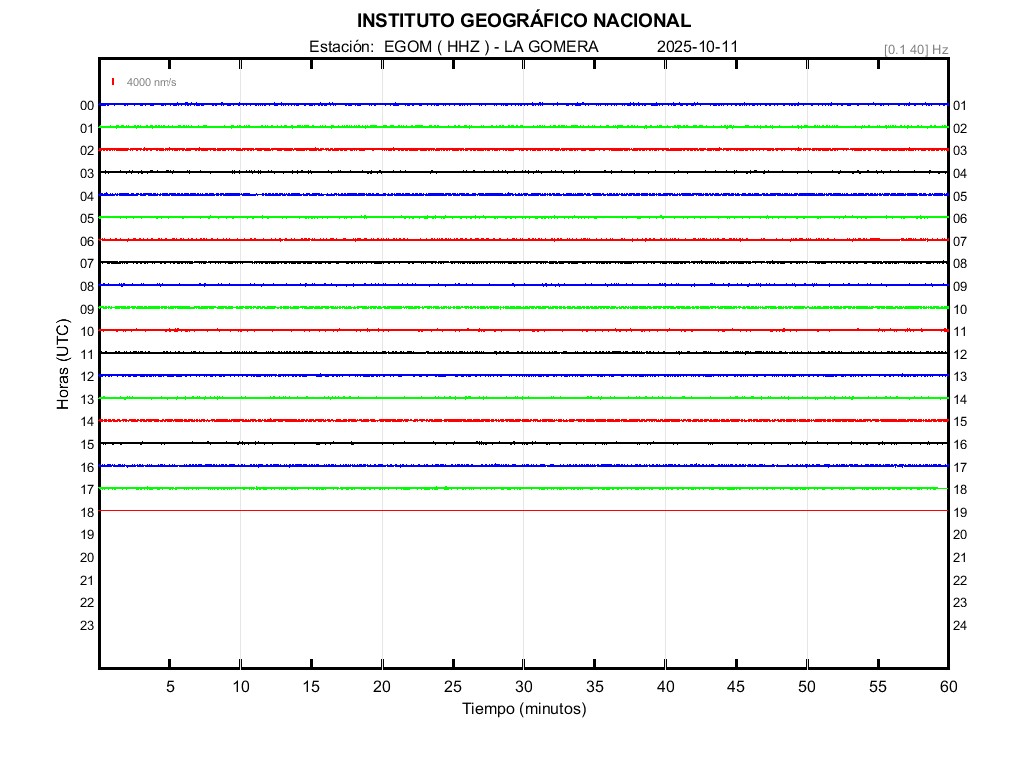Click the 60 minute tick label
This screenshot has height=768, width=1024.
(x=947, y=687)
